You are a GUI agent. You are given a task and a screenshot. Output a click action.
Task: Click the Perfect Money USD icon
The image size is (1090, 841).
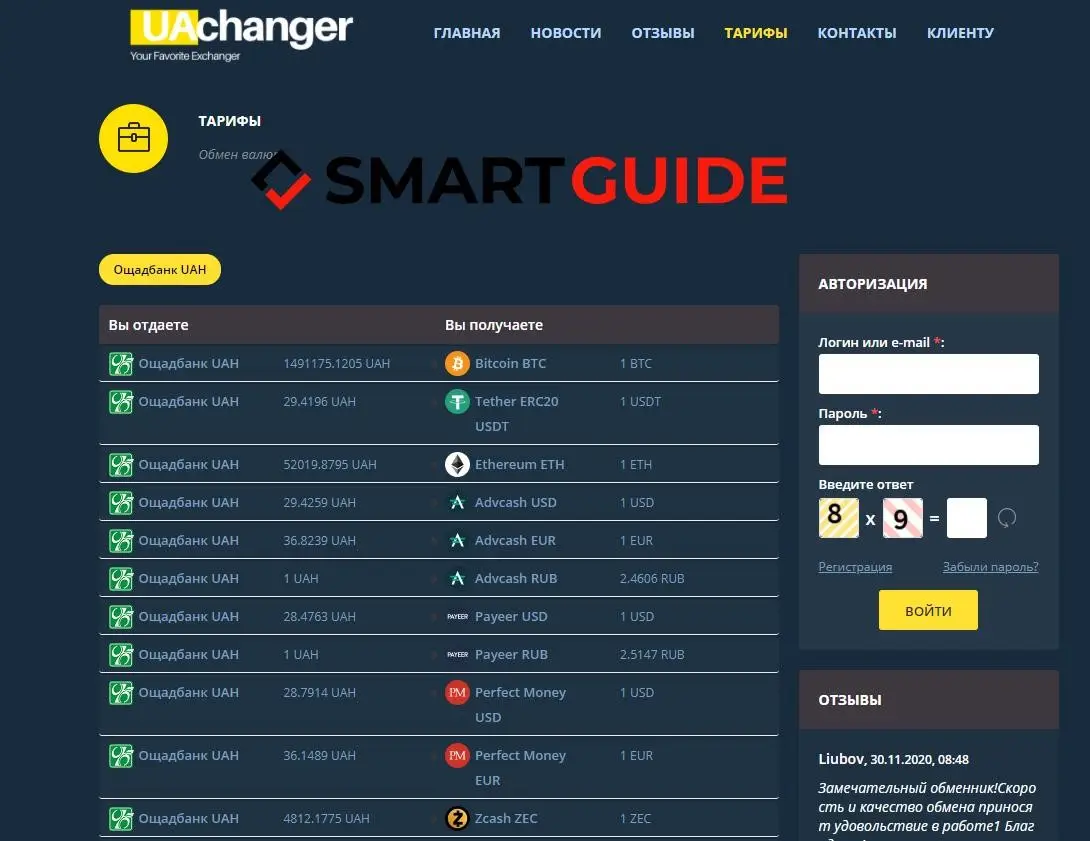457,692
